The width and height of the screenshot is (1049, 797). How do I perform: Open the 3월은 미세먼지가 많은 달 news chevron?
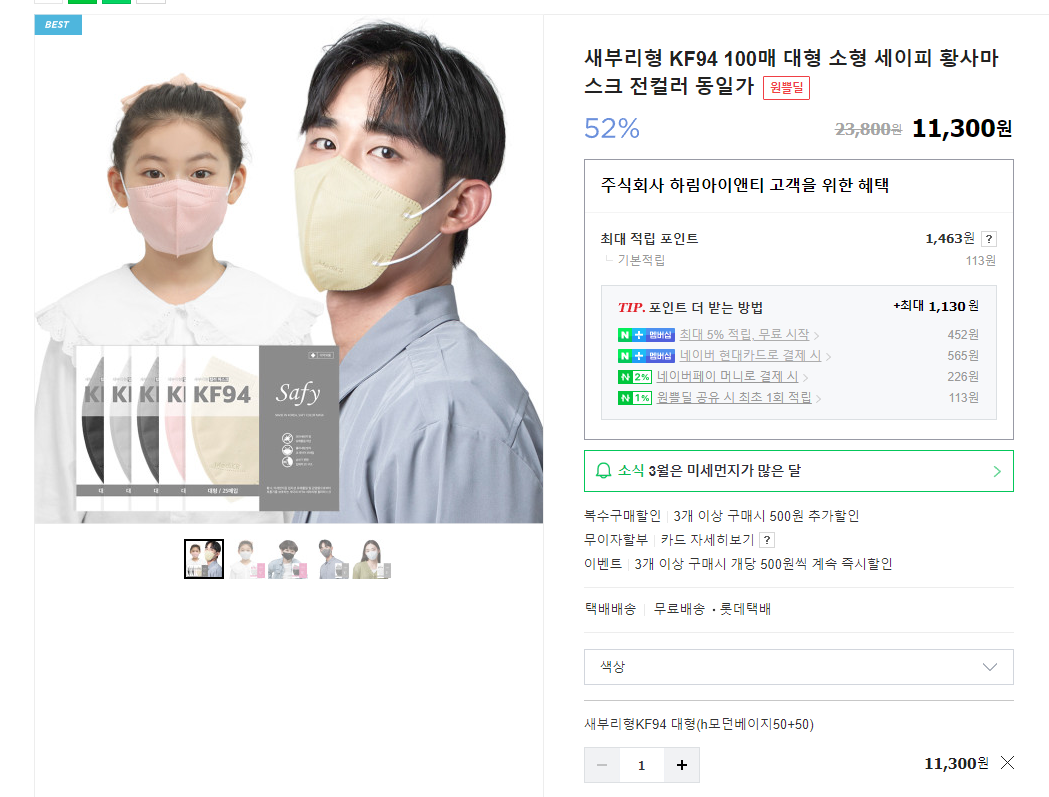(997, 471)
